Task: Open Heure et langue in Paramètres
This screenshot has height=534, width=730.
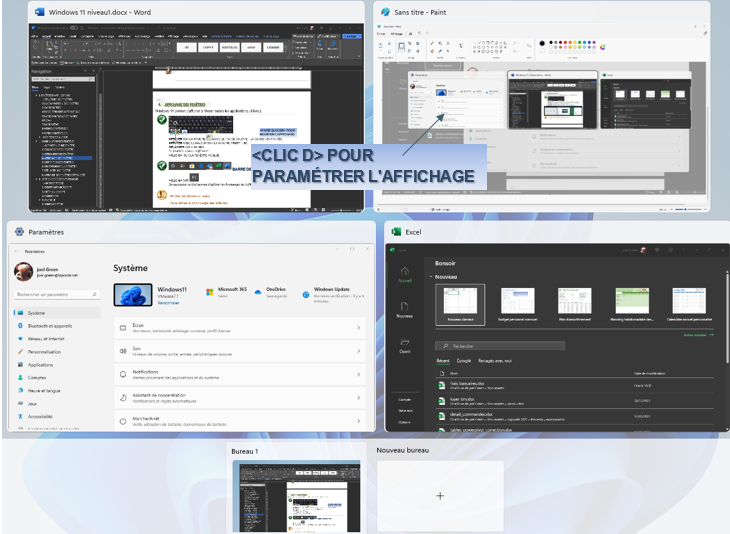Action: [x=44, y=391]
